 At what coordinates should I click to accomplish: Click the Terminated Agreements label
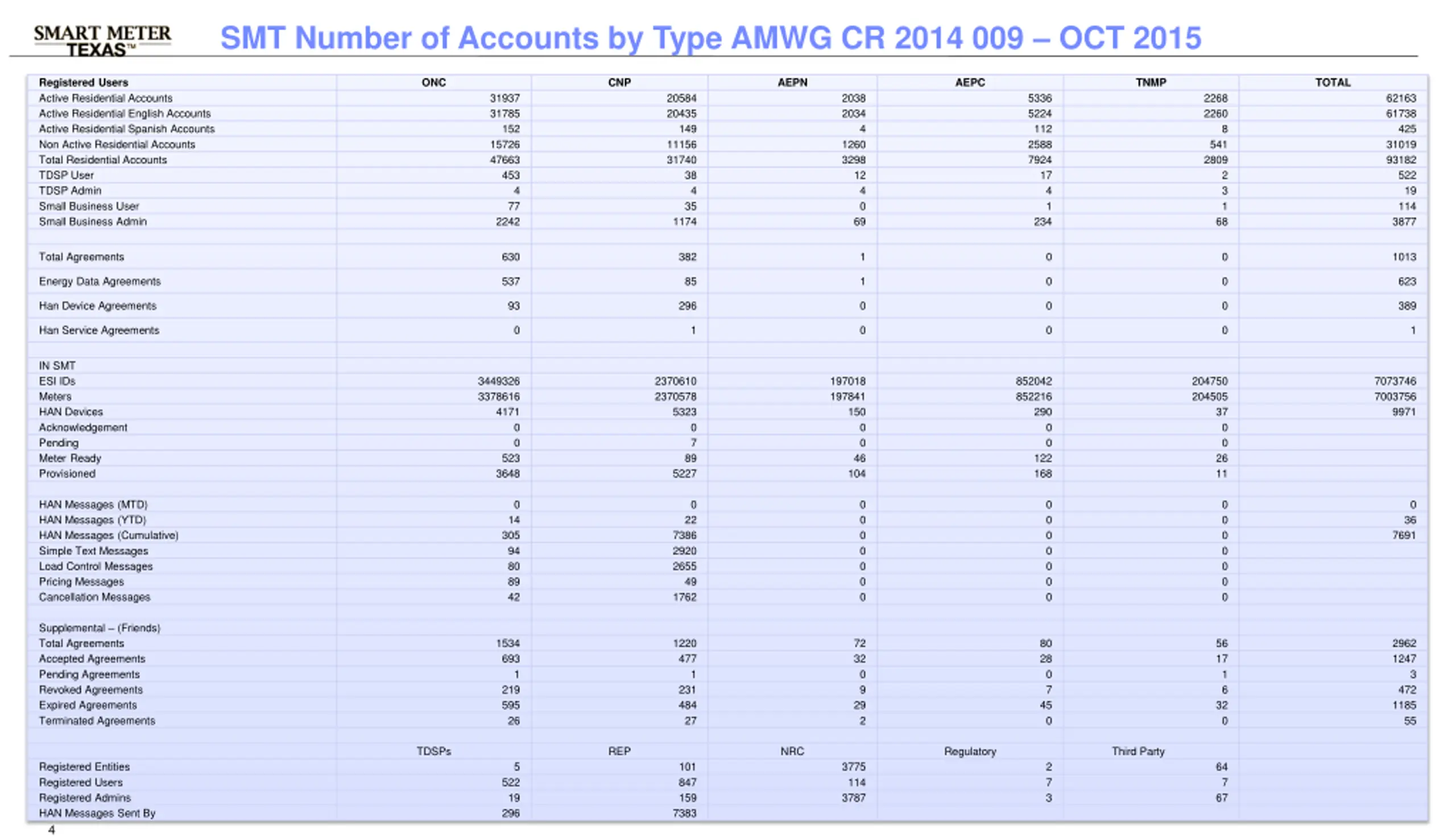click(x=97, y=721)
